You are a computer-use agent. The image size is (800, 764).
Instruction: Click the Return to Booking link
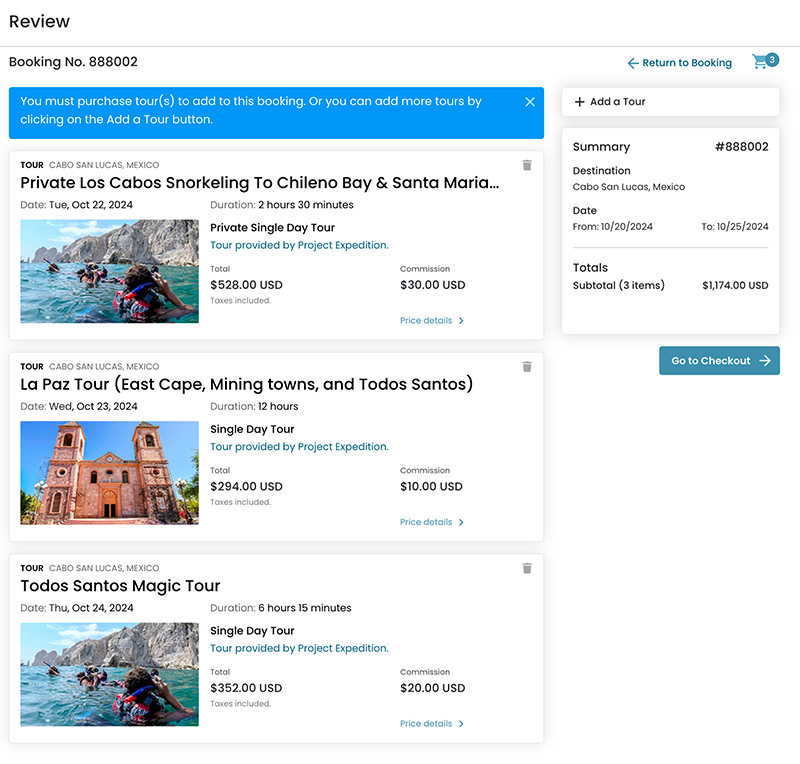click(686, 63)
